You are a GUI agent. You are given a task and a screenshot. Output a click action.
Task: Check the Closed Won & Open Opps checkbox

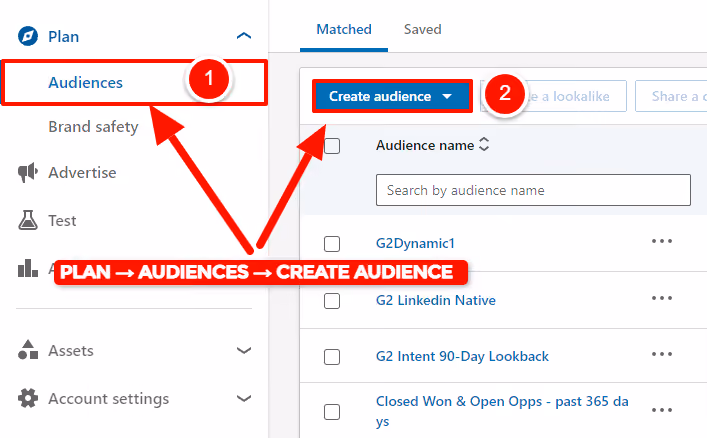tap(332, 412)
